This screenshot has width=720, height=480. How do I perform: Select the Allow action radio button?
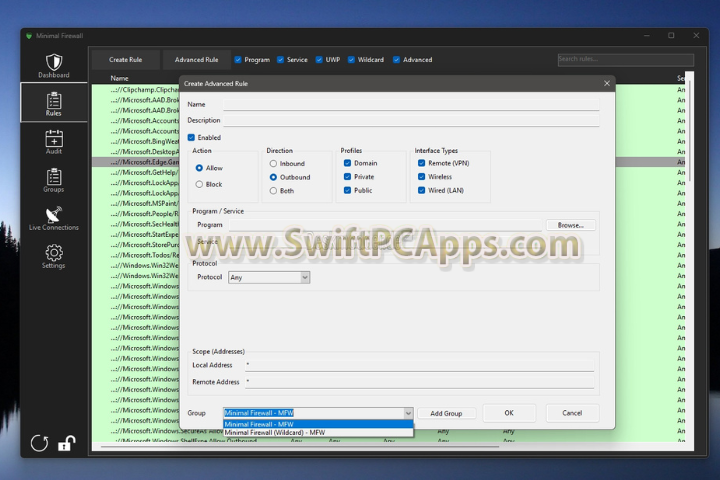(x=199, y=168)
